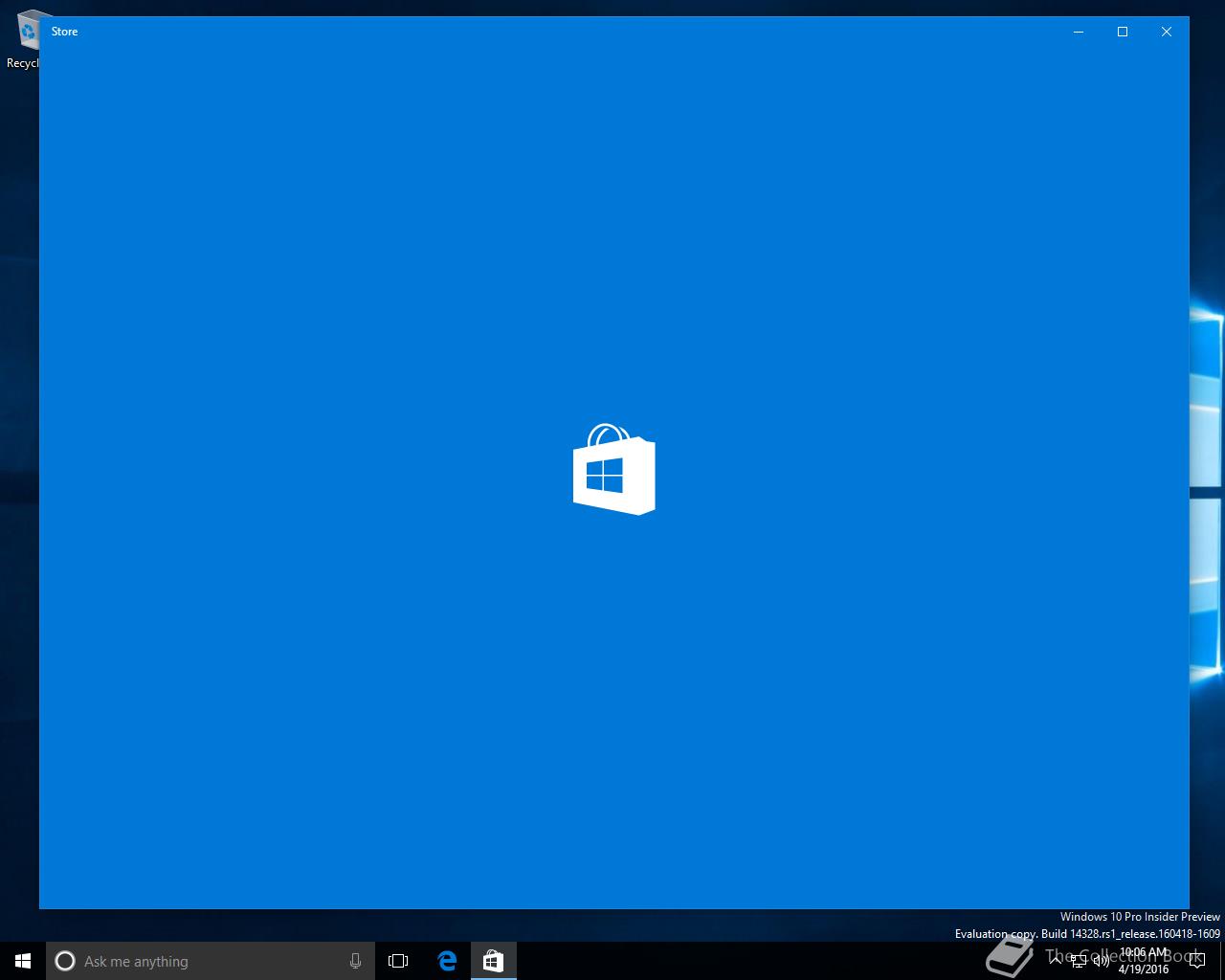This screenshot has height=980, width=1225.
Task: Open the network status tray icon
Action: coord(1079,961)
